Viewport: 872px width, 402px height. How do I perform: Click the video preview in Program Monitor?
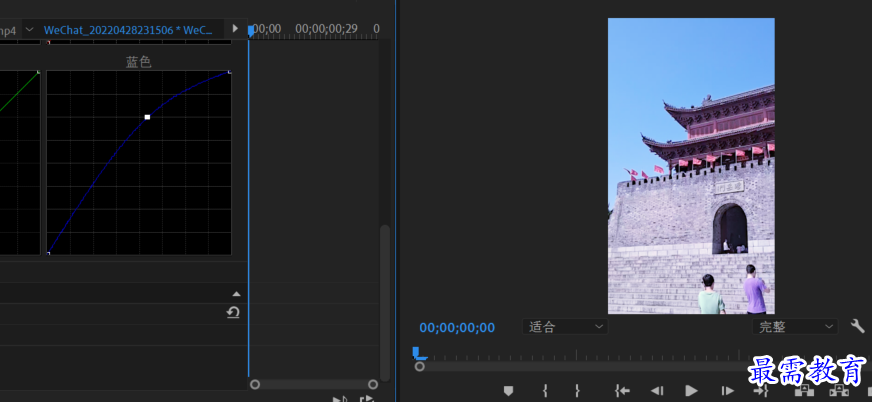pyautogui.click(x=691, y=166)
